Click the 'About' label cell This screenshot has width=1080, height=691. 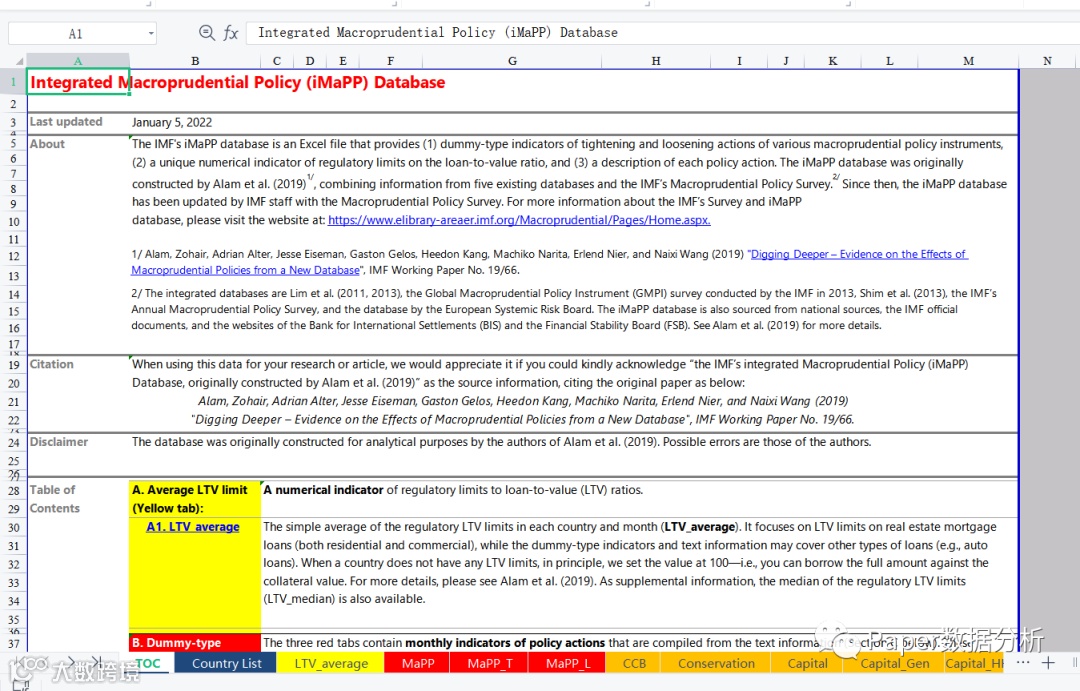click(47, 143)
